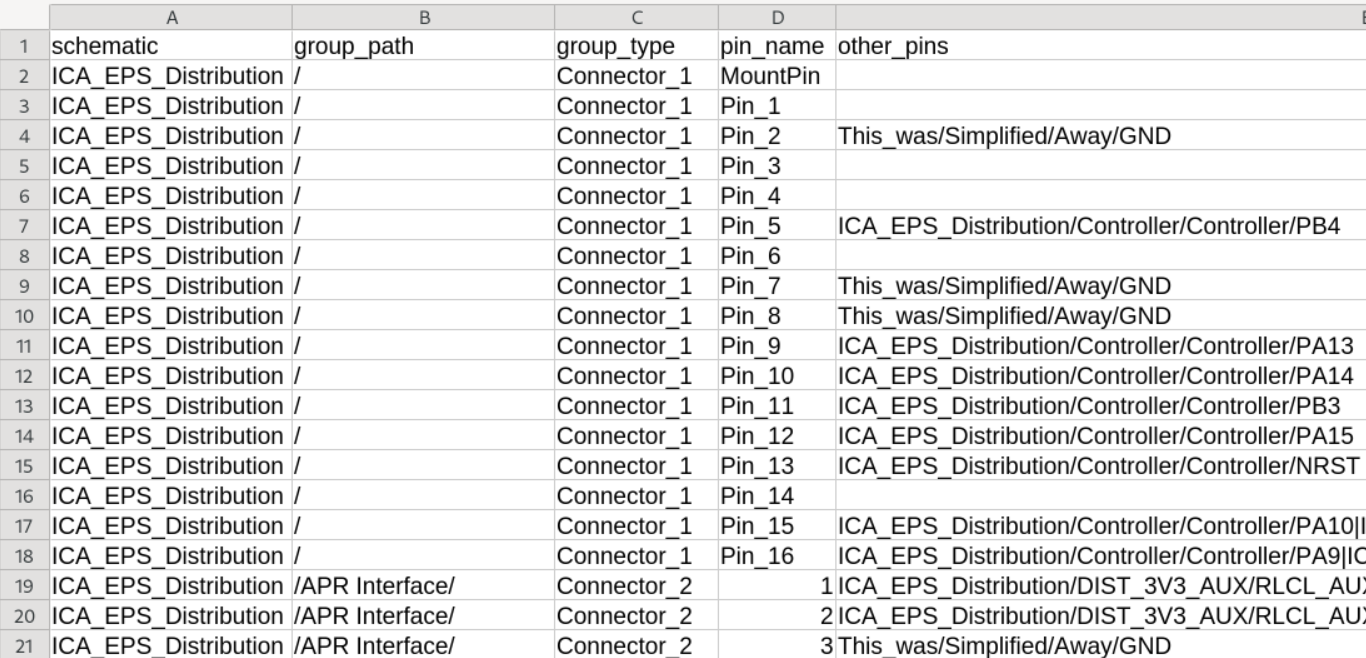1366x658 pixels.
Task: Select cell containing Controller/PB4
Action: pyautogui.click(x=1089, y=226)
